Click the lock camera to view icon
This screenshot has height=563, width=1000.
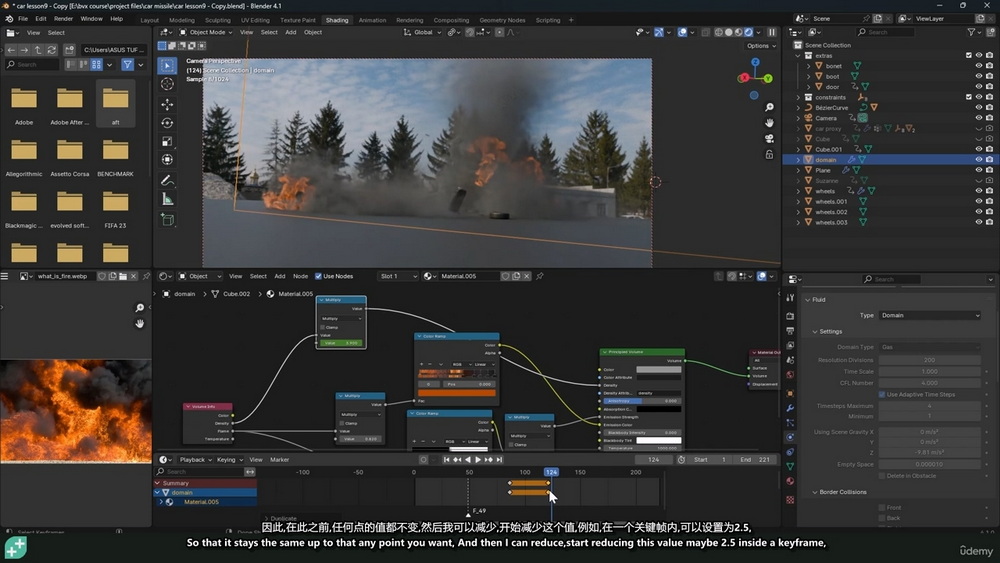coord(769,154)
